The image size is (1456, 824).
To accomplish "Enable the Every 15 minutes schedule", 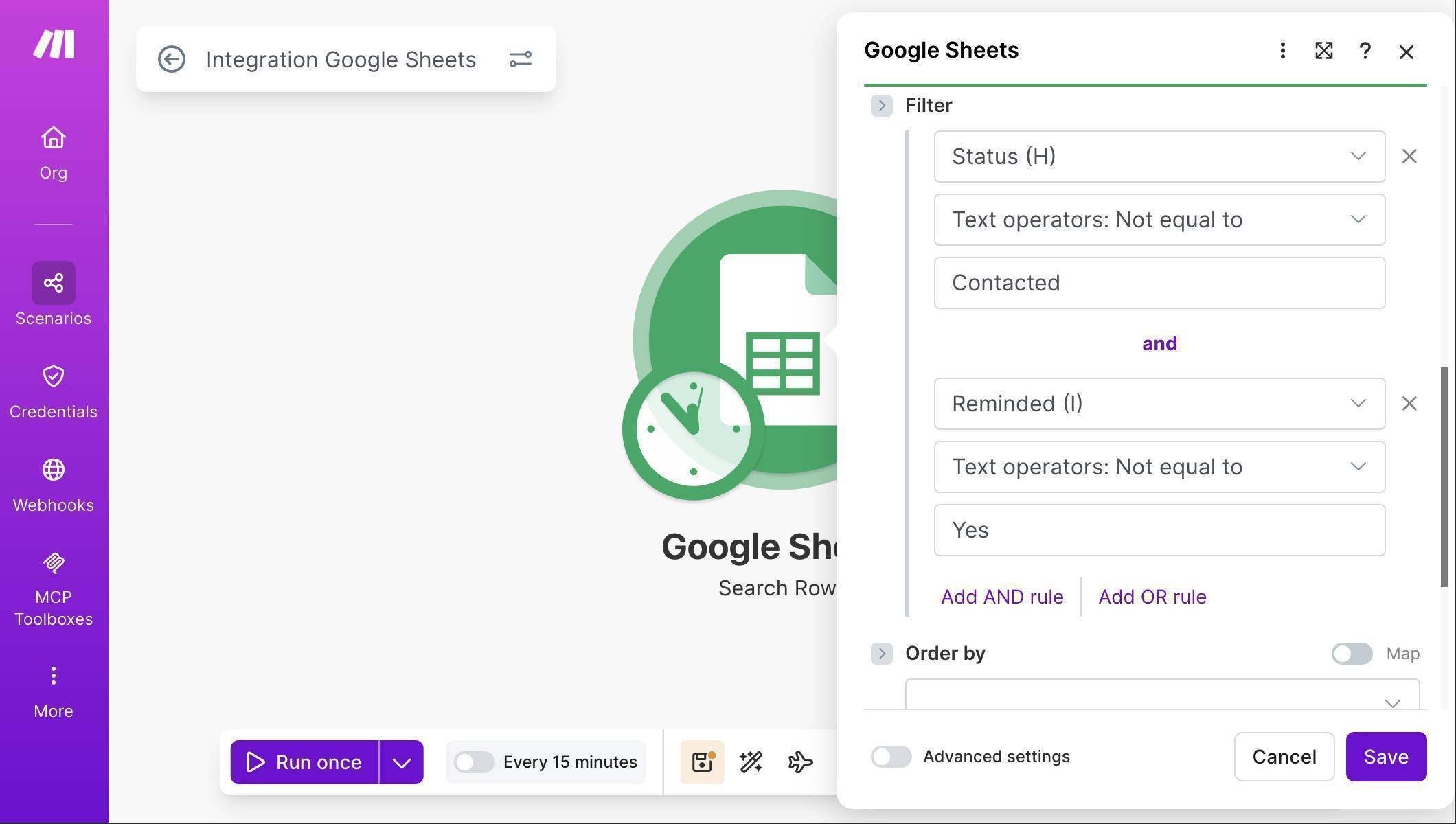I will (475, 762).
